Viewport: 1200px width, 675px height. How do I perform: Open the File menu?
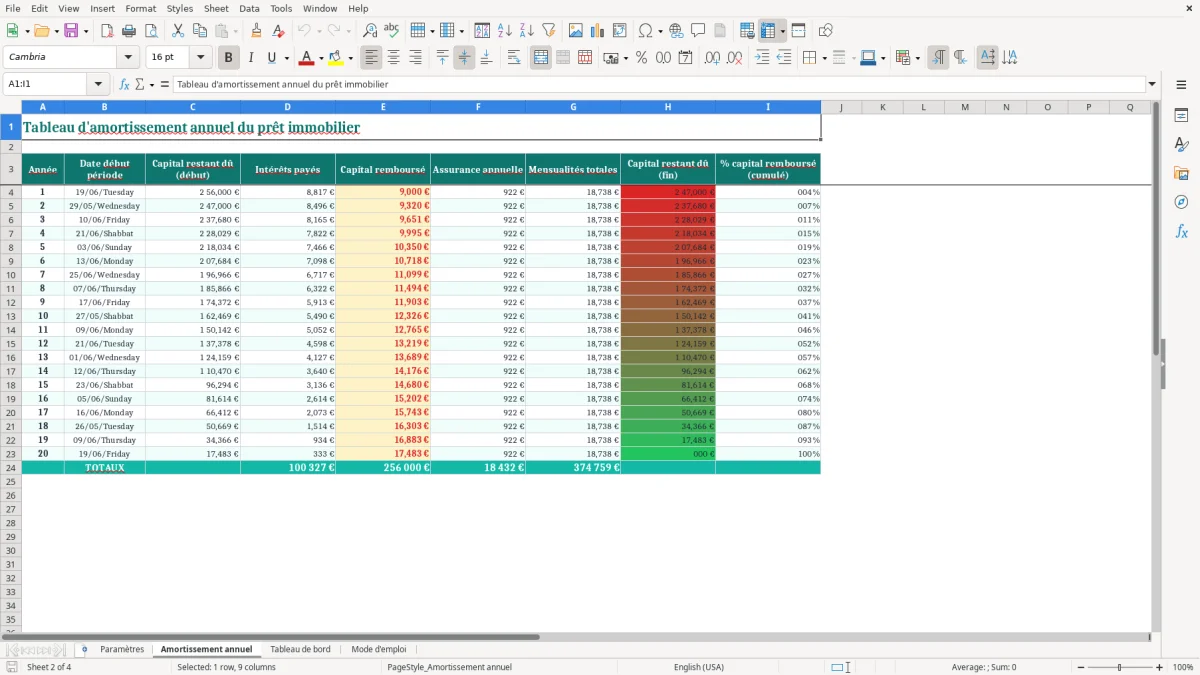[x=13, y=8]
